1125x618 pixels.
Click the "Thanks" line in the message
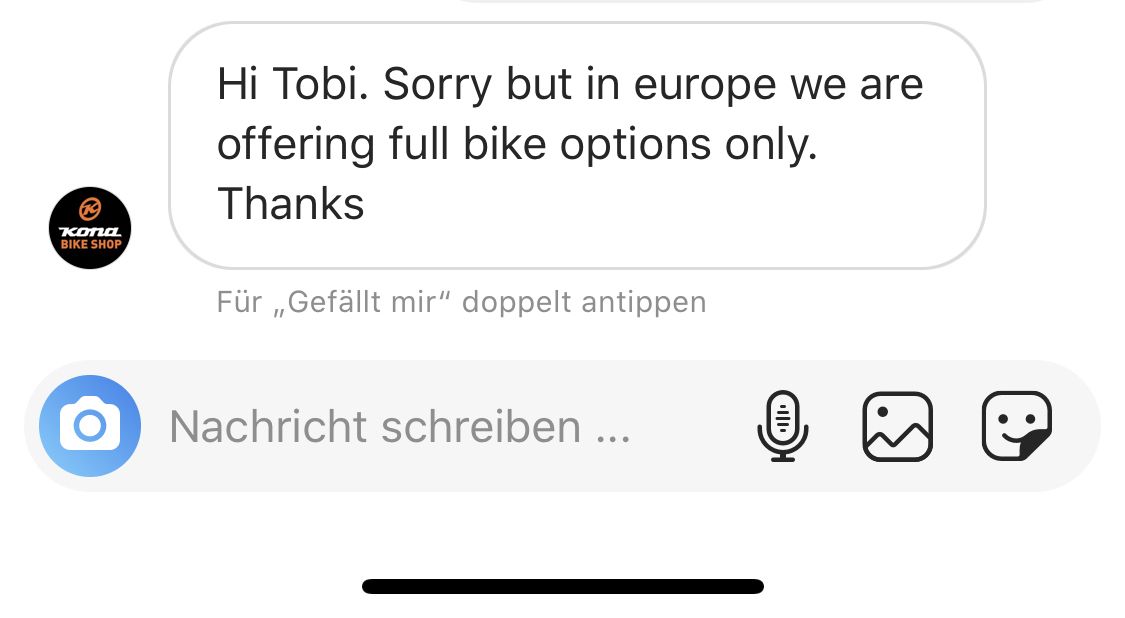click(x=291, y=204)
